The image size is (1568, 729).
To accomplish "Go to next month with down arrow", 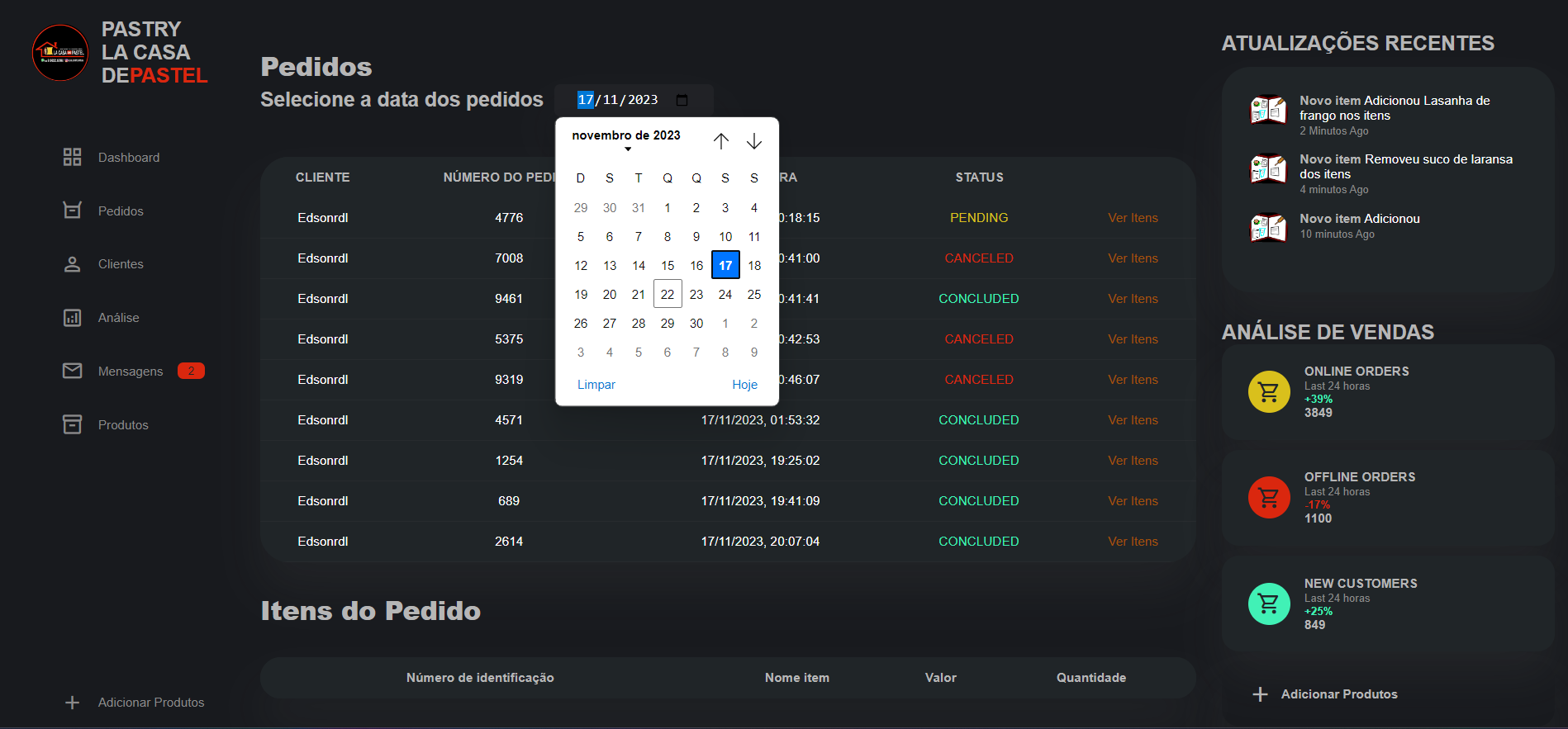I will point(754,141).
